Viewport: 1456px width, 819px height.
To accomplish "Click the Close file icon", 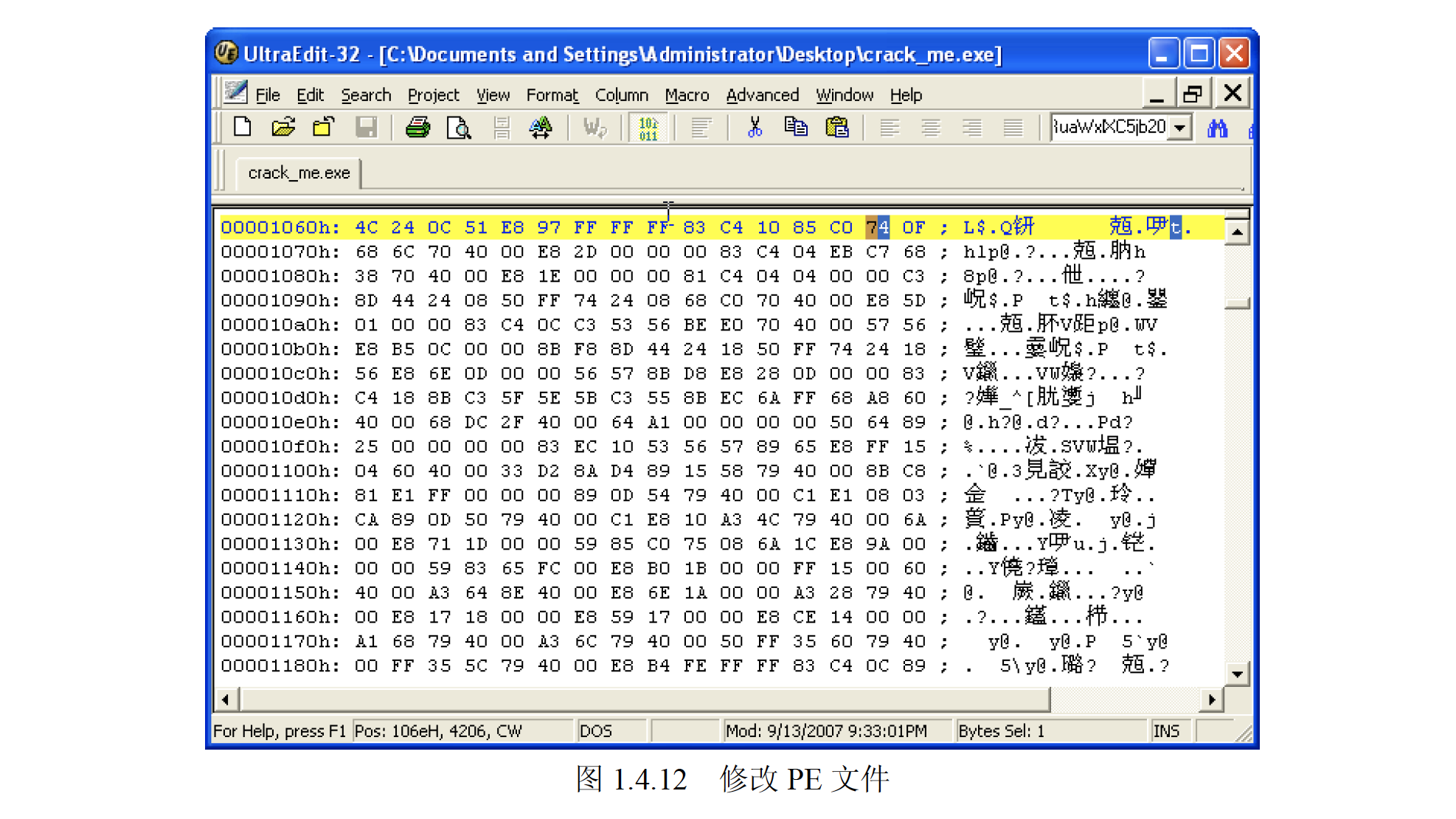I will (x=324, y=128).
